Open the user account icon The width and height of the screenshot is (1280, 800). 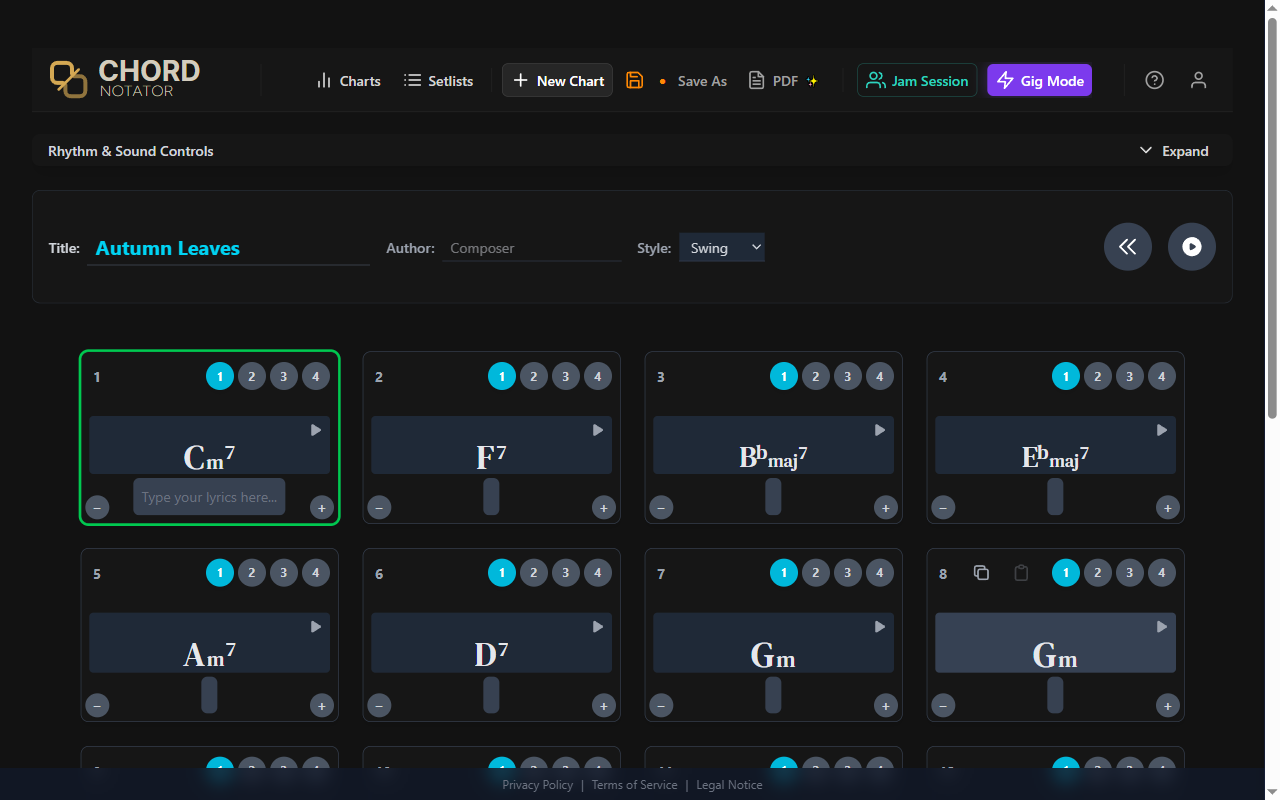click(x=1198, y=80)
